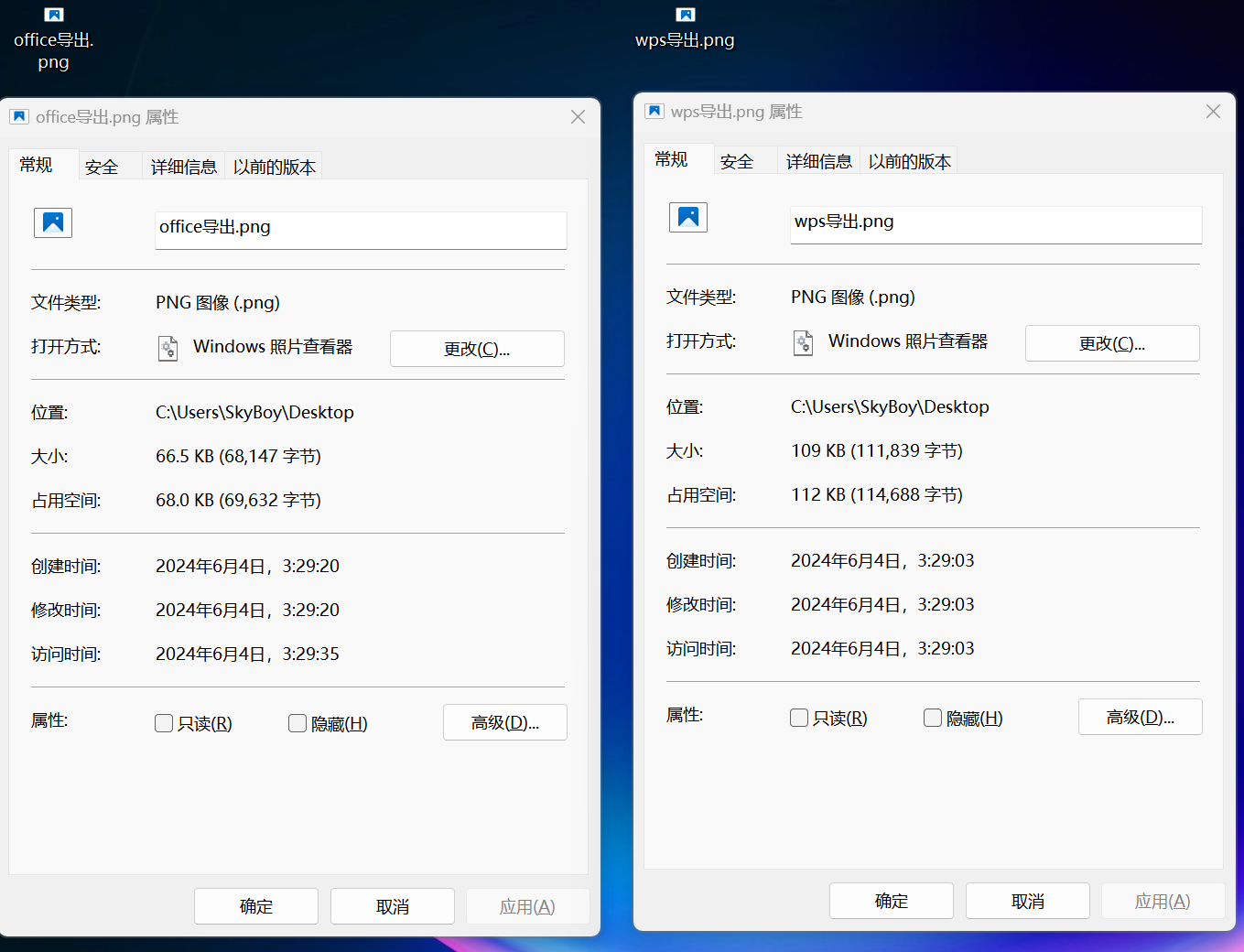Click PNG 图像 (.png) in wps导出.png dialog
This screenshot has height=952, width=1244.
[x=853, y=297]
